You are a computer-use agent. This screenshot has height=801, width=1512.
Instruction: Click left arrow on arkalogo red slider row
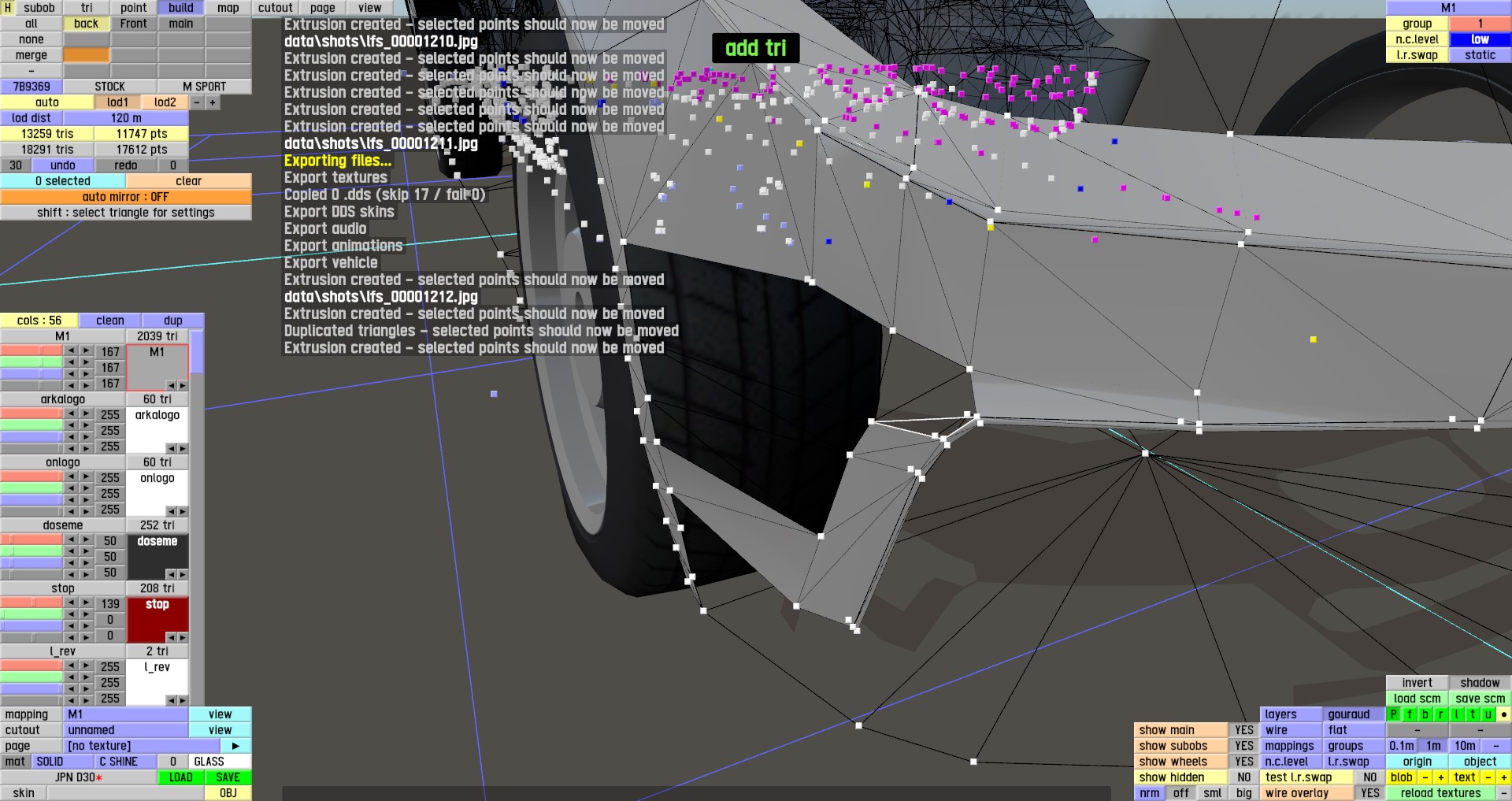pos(71,413)
